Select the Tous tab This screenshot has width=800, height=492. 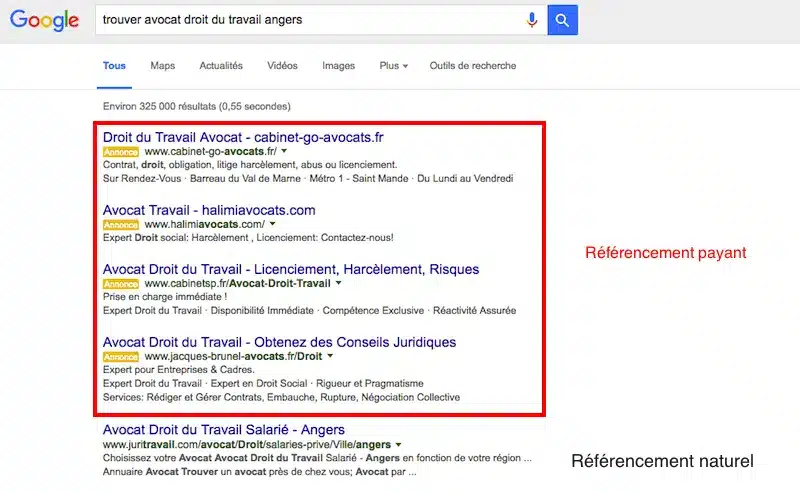coord(114,66)
